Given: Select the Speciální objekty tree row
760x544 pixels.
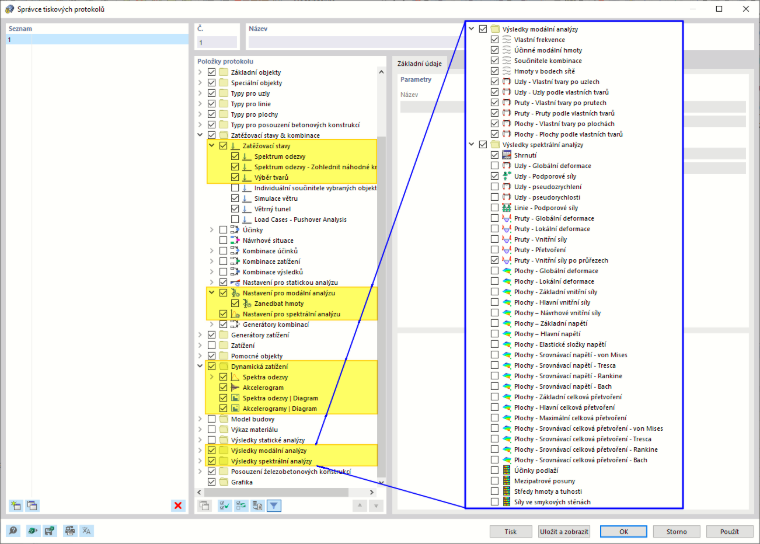Looking at the screenshot, I should [x=256, y=83].
